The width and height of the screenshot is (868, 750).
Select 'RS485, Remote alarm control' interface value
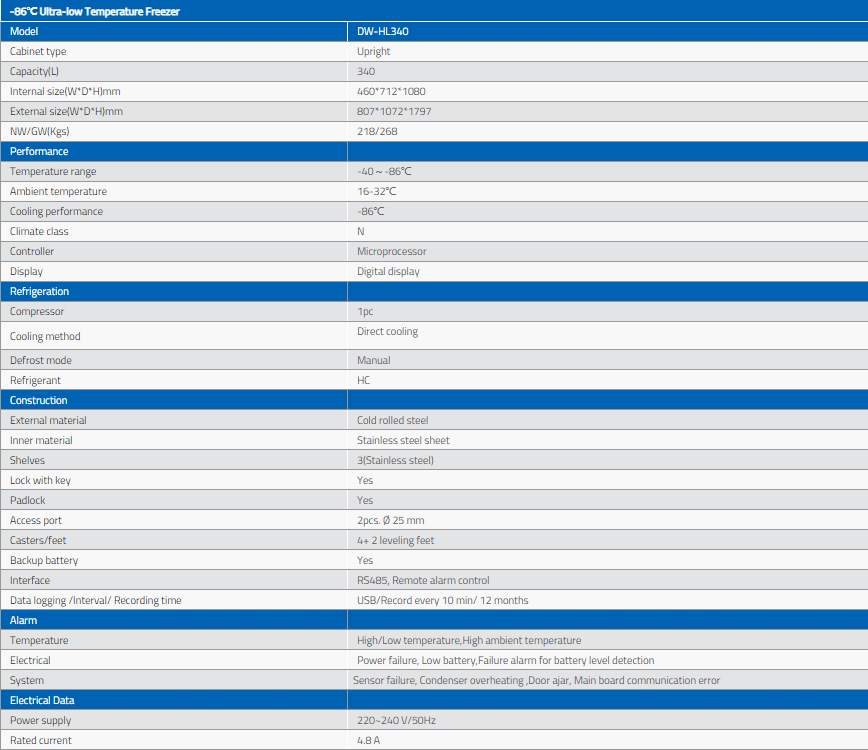[x=423, y=580]
